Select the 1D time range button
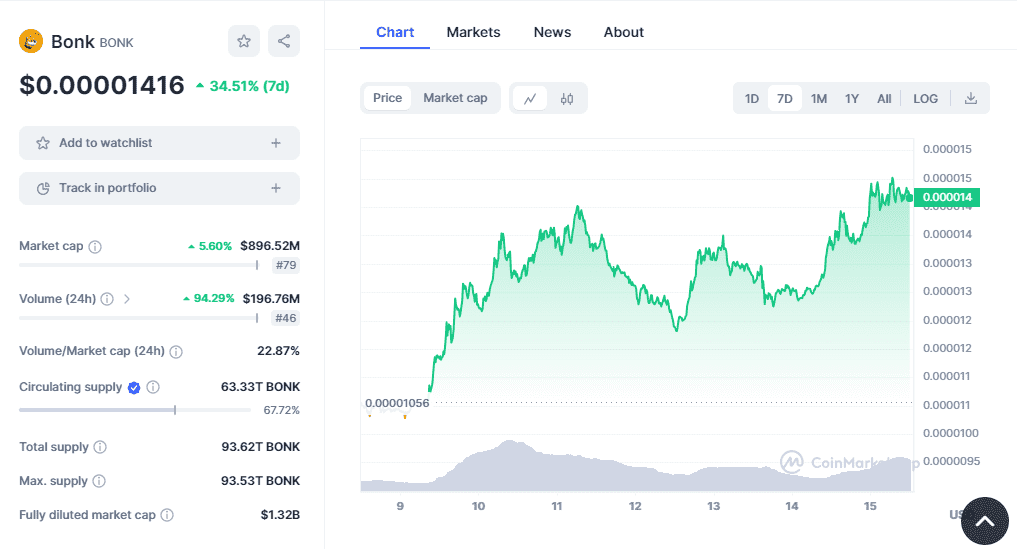The height and width of the screenshot is (549, 1017). pyautogui.click(x=751, y=98)
